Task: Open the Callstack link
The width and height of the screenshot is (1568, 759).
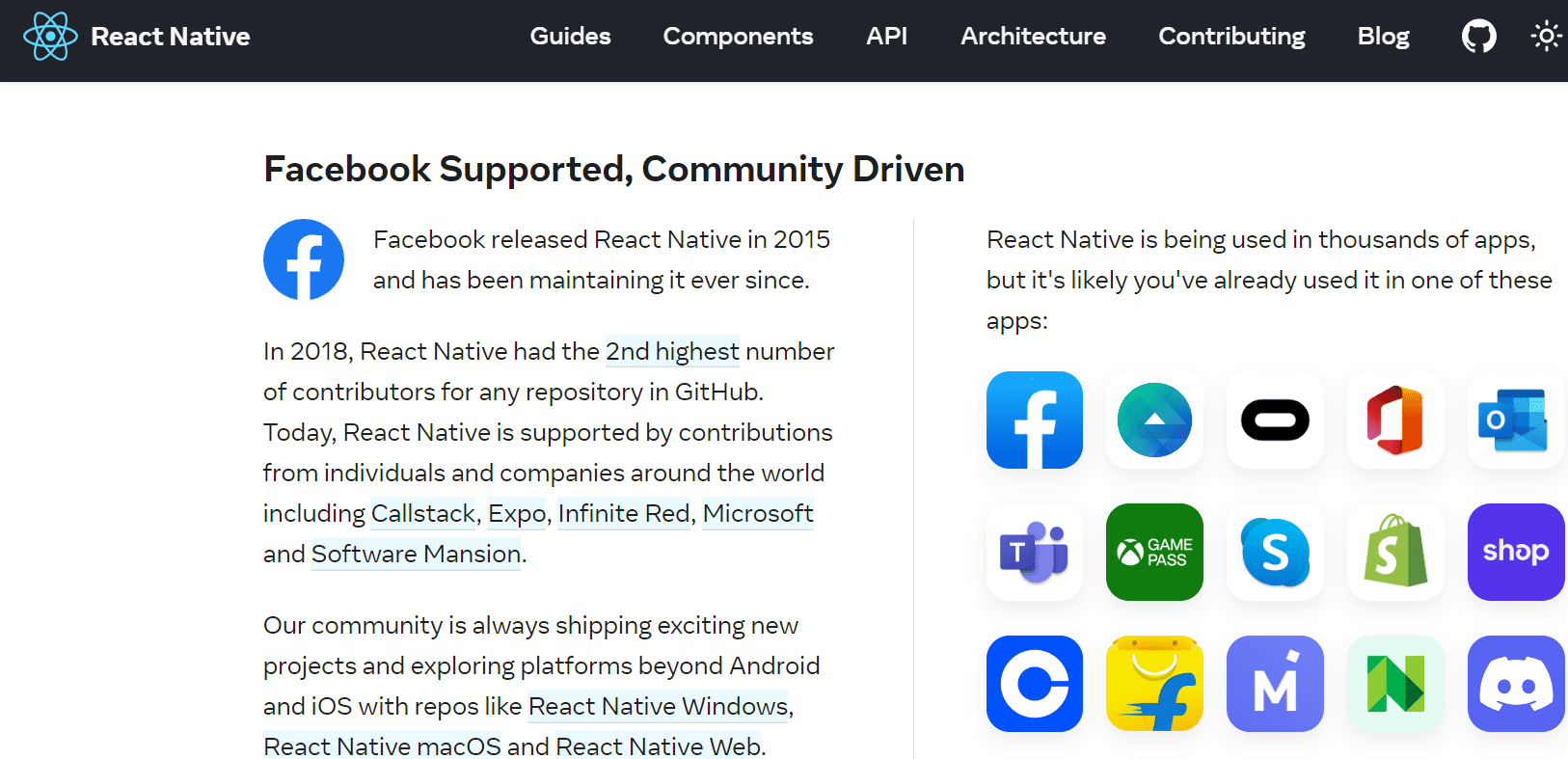Action: pos(423,513)
